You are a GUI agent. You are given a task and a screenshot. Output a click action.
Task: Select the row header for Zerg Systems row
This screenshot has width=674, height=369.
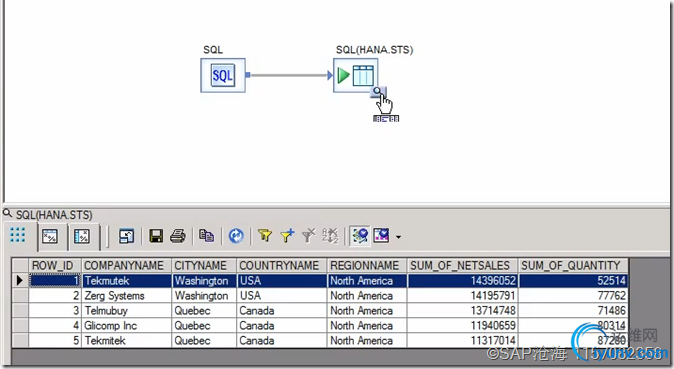[20, 296]
